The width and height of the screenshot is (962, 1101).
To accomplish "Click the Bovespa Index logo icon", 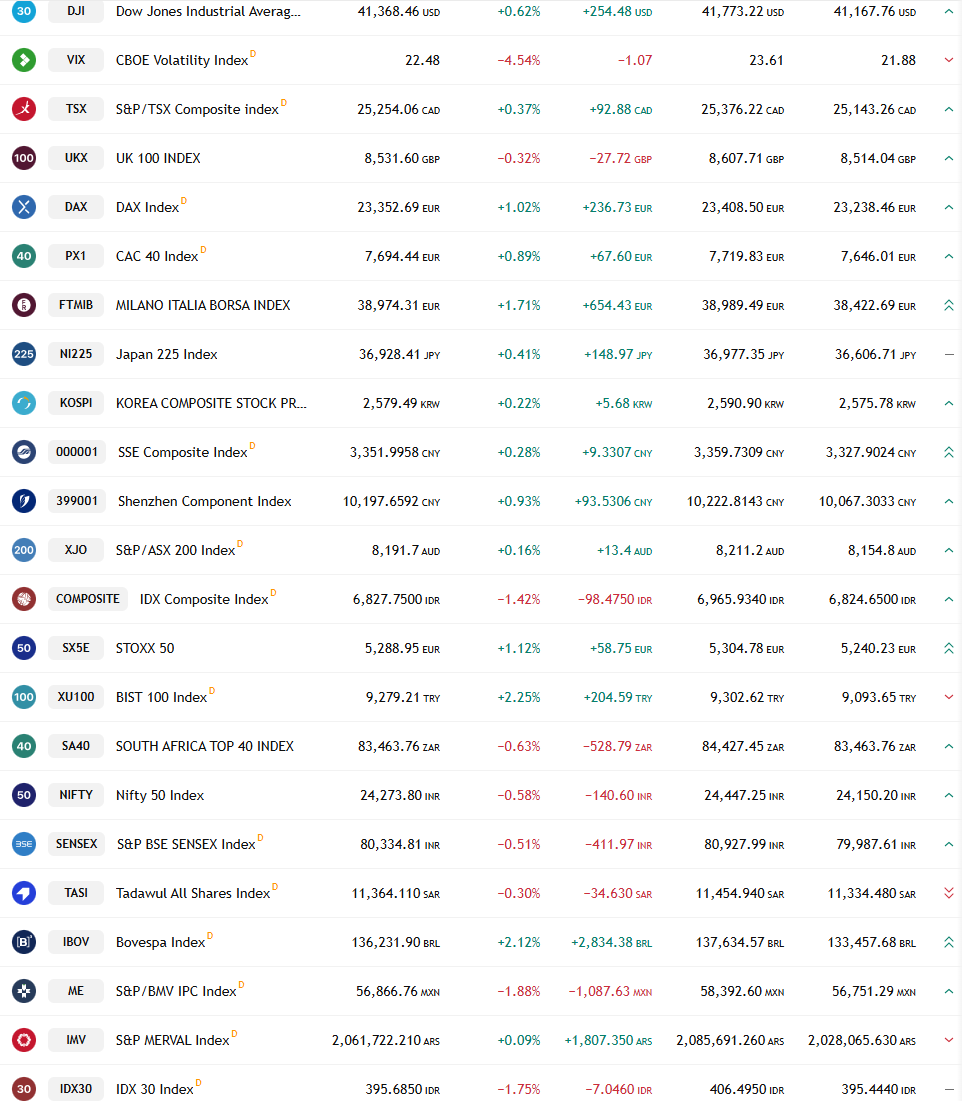I will pos(24,942).
